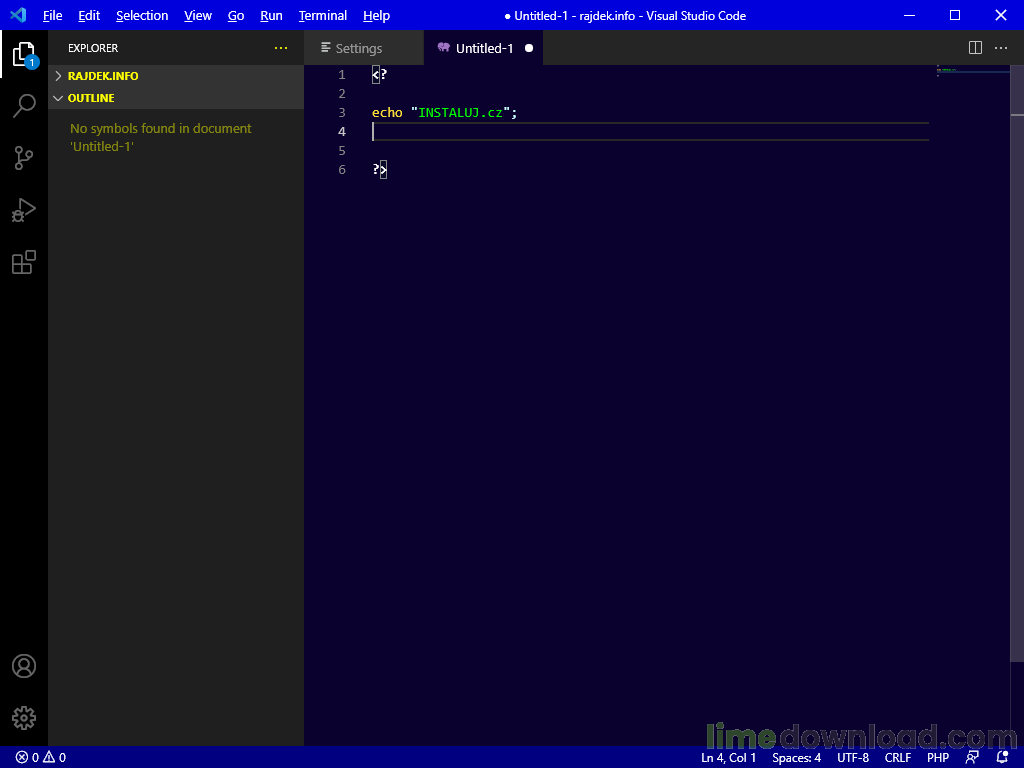The width and height of the screenshot is (1024, 768).
Task: Click line number 3 in the gutter
Action: 342,112
